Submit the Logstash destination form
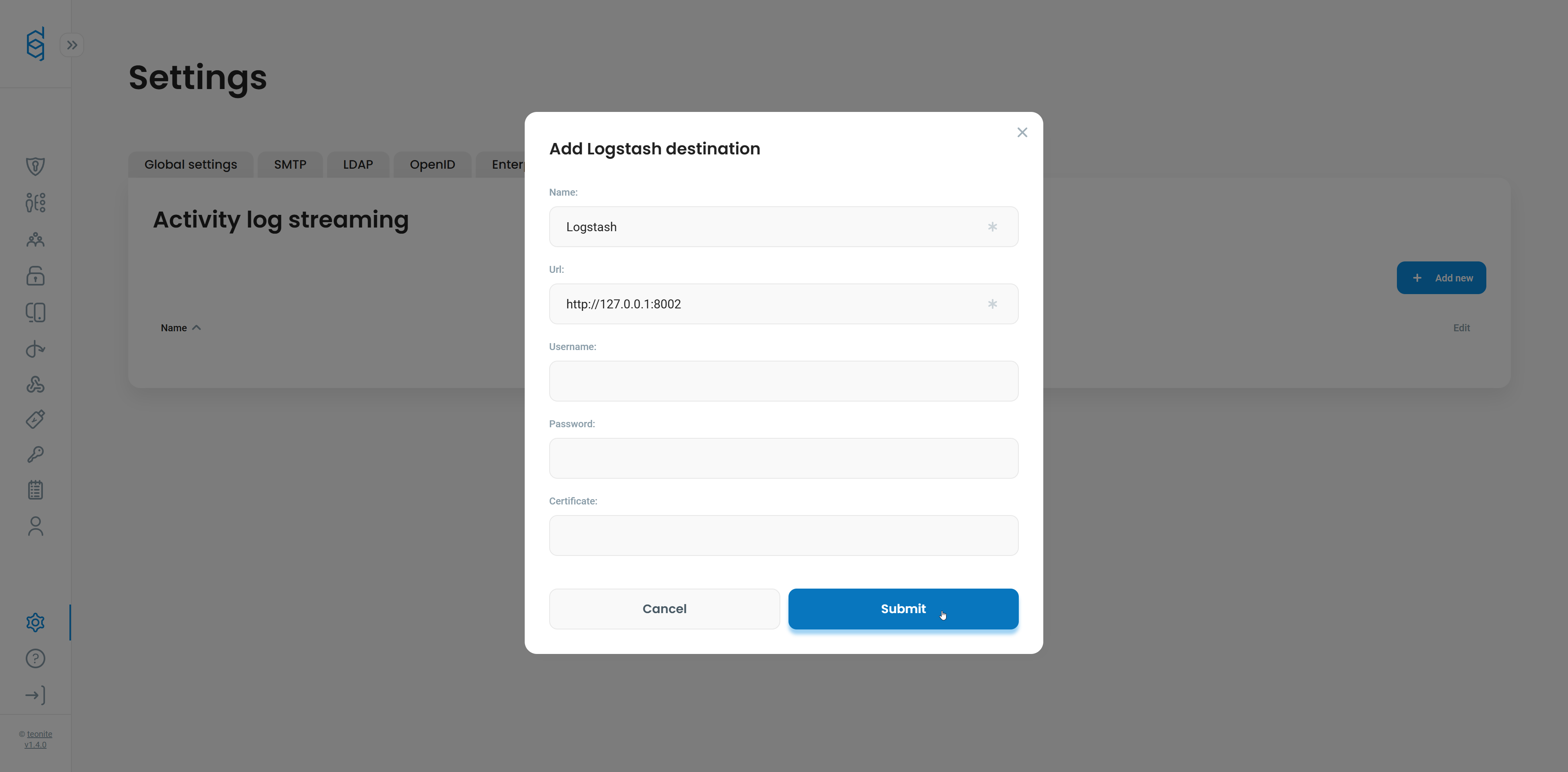The height and width of the screenshot is (772, 1568). coord(903,608)
